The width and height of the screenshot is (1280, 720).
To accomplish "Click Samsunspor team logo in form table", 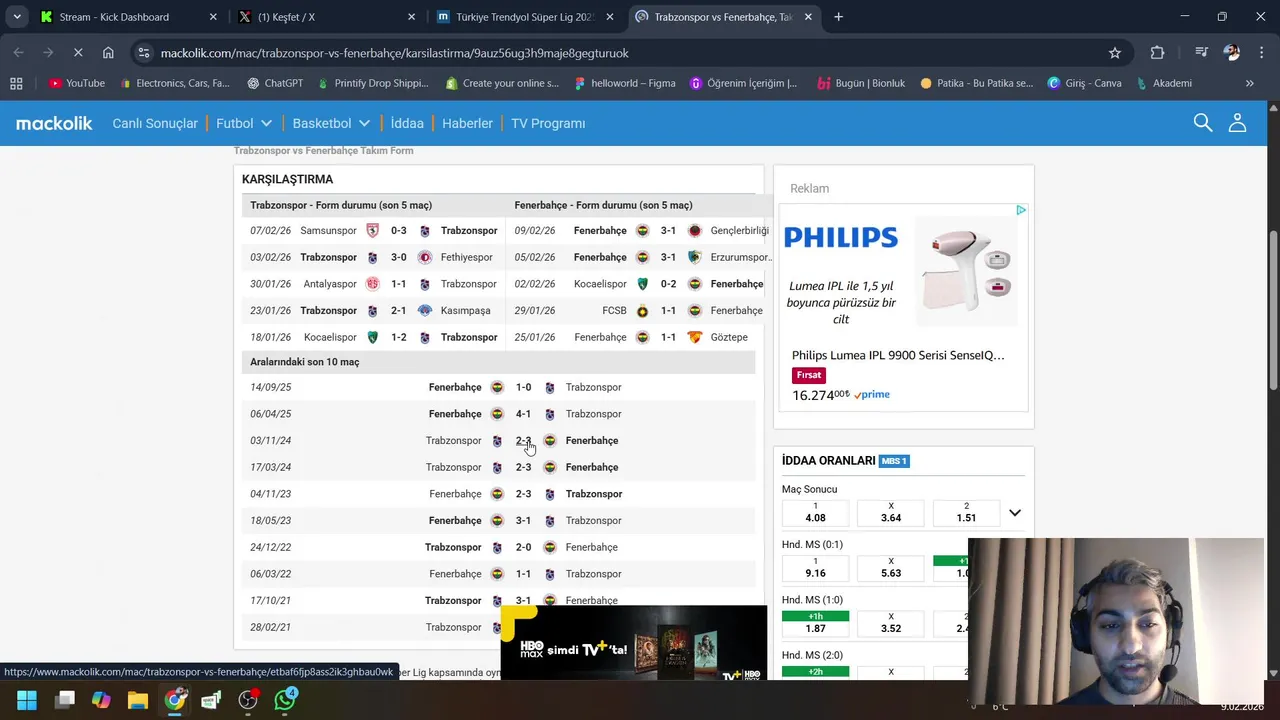I will pyautogui.click(x=373, y=231).
